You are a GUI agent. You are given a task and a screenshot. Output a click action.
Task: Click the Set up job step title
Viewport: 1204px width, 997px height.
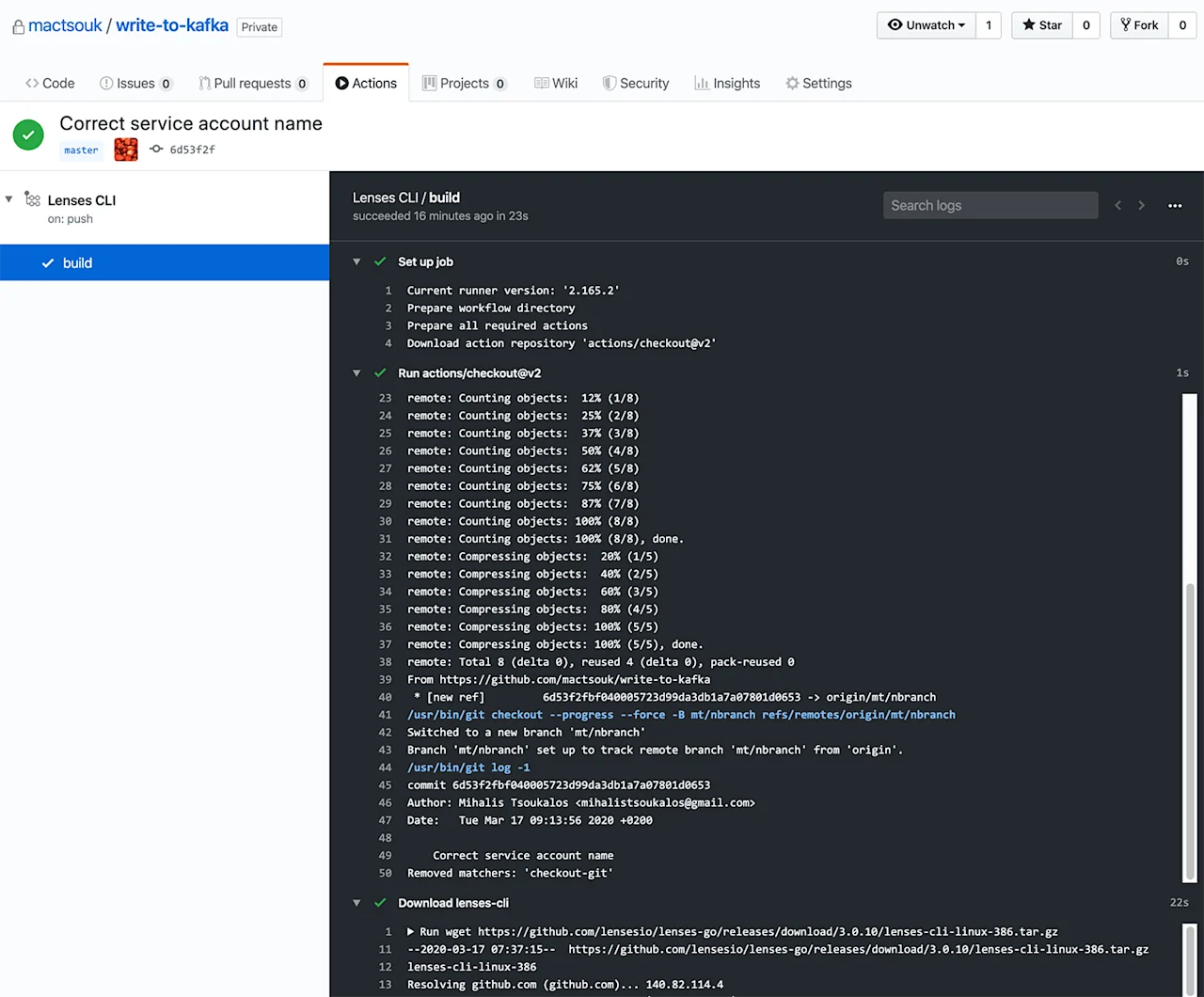coord(425,261)
